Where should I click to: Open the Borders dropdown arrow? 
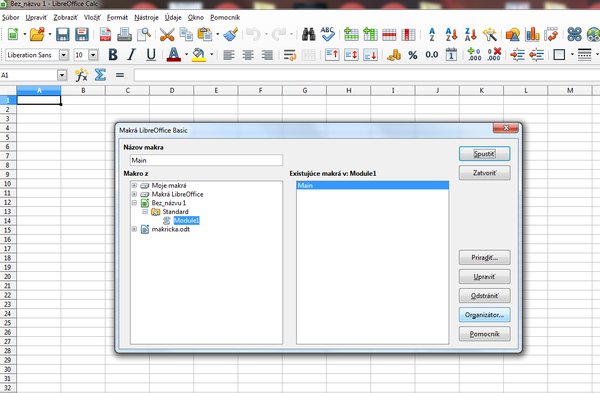click(572, 55)
